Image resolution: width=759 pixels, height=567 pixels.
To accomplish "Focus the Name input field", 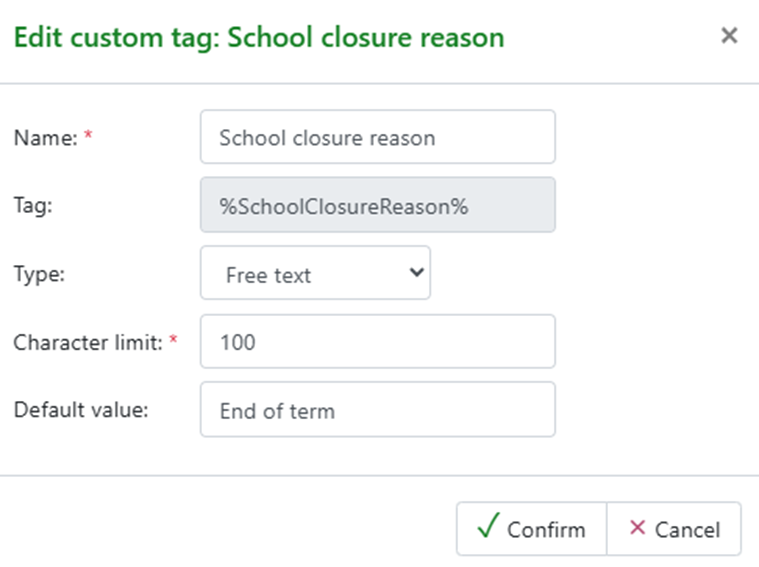I will pyautogui.click(x=377, y=137).
